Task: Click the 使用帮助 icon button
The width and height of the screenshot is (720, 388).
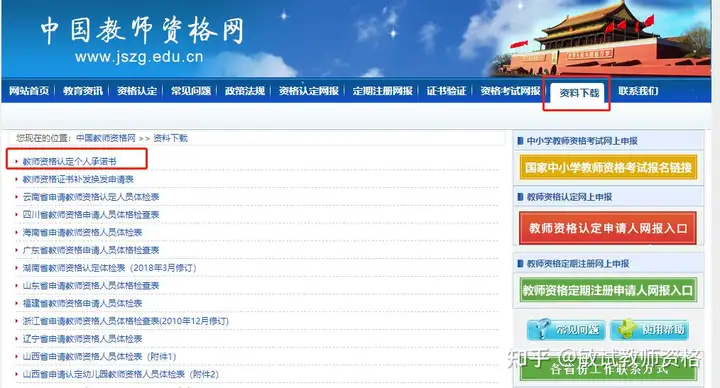Action: pyautogui.click(x=649, y=330)
